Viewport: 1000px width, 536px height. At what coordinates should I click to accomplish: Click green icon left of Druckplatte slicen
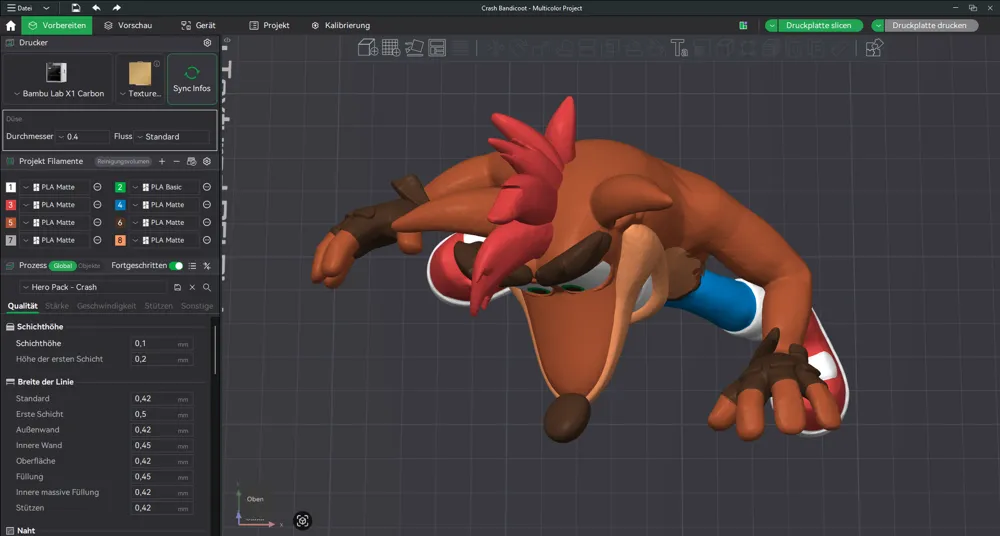coord(743,26)
